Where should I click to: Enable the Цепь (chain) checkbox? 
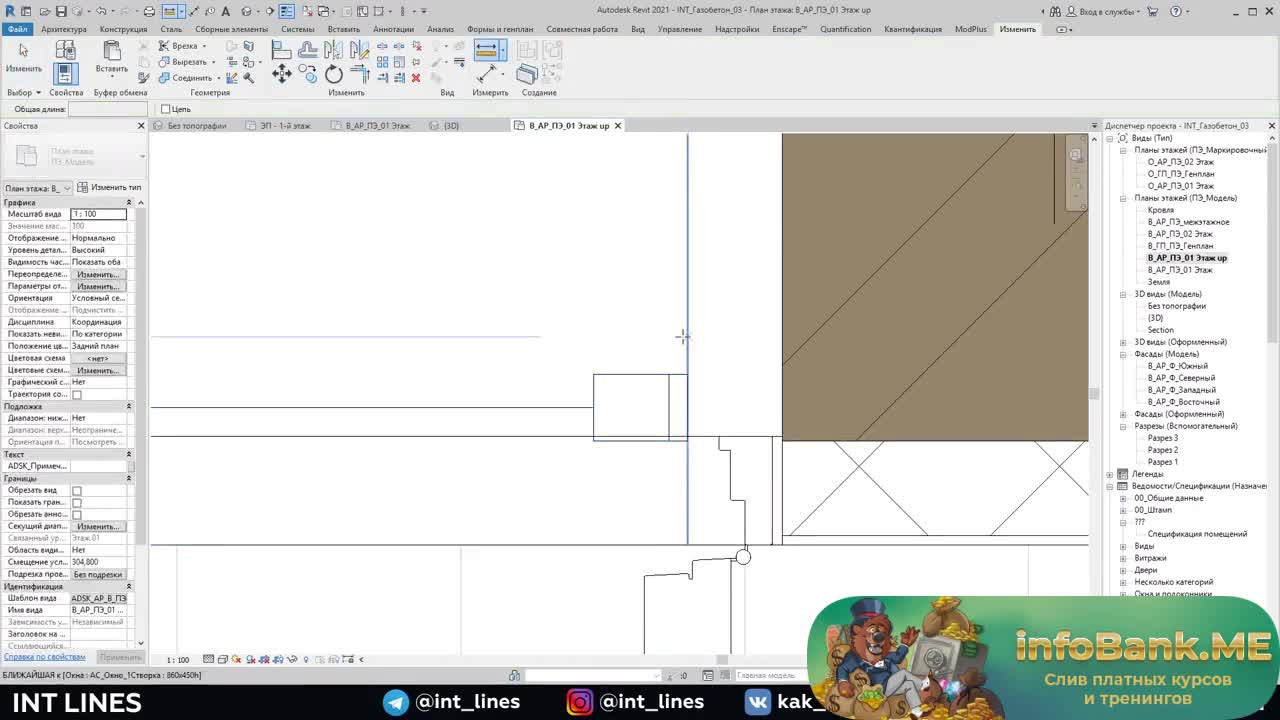pyautogui.click(x=167, y=109)
